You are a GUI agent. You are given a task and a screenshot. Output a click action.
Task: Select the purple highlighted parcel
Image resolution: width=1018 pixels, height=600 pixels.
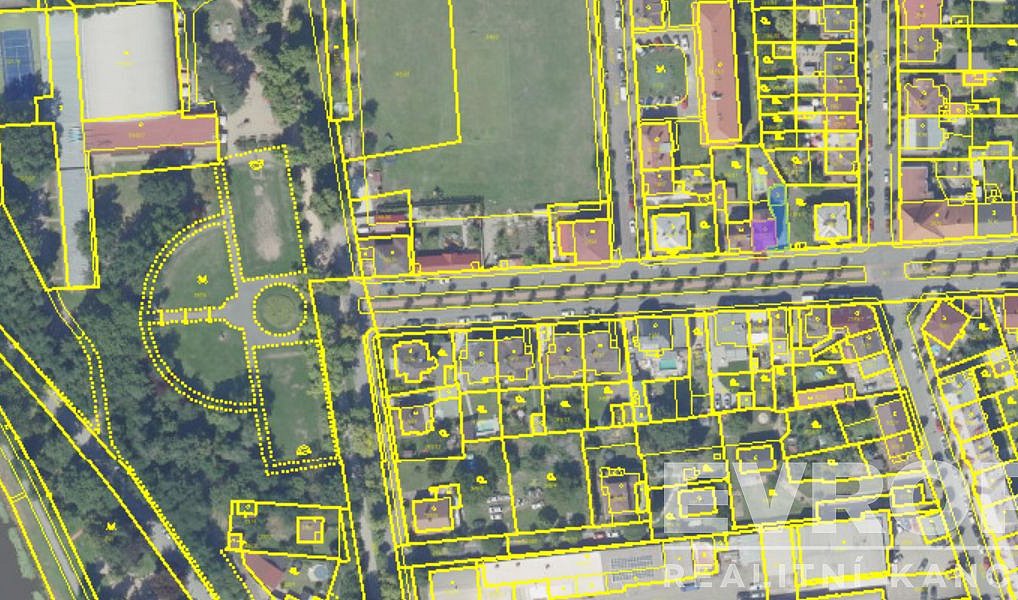[x=764, y=234]
